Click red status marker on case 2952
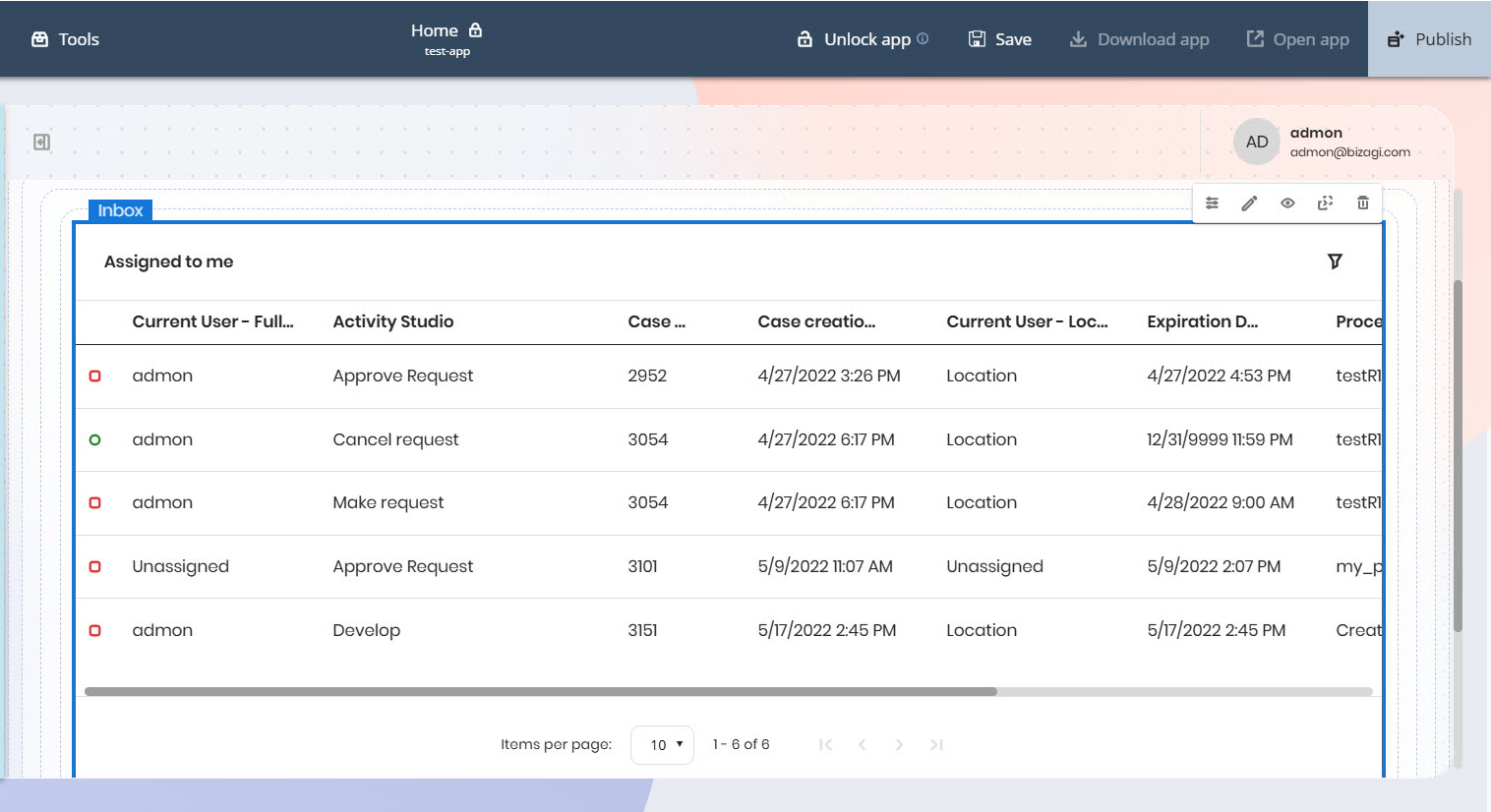Image resolution: width=1491 pixels, height=812 pixels. pos(95,377)
